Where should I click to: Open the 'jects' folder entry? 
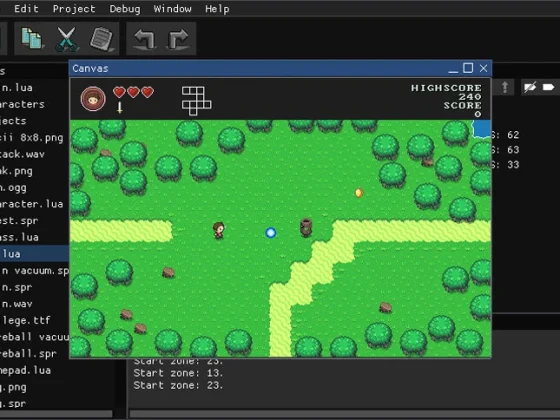[13, 121]
